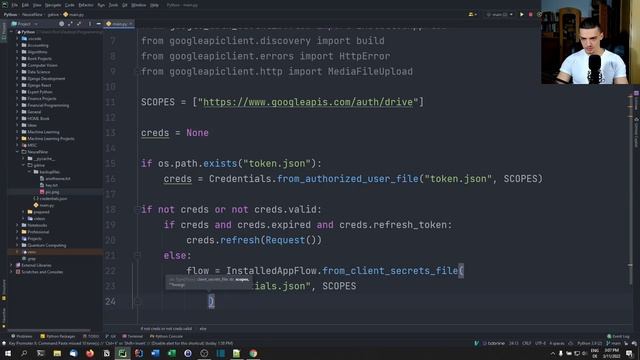Viewport: 640px width, 360px height.
Task: Collapse the gdrive folder
Action: [24, 165]
